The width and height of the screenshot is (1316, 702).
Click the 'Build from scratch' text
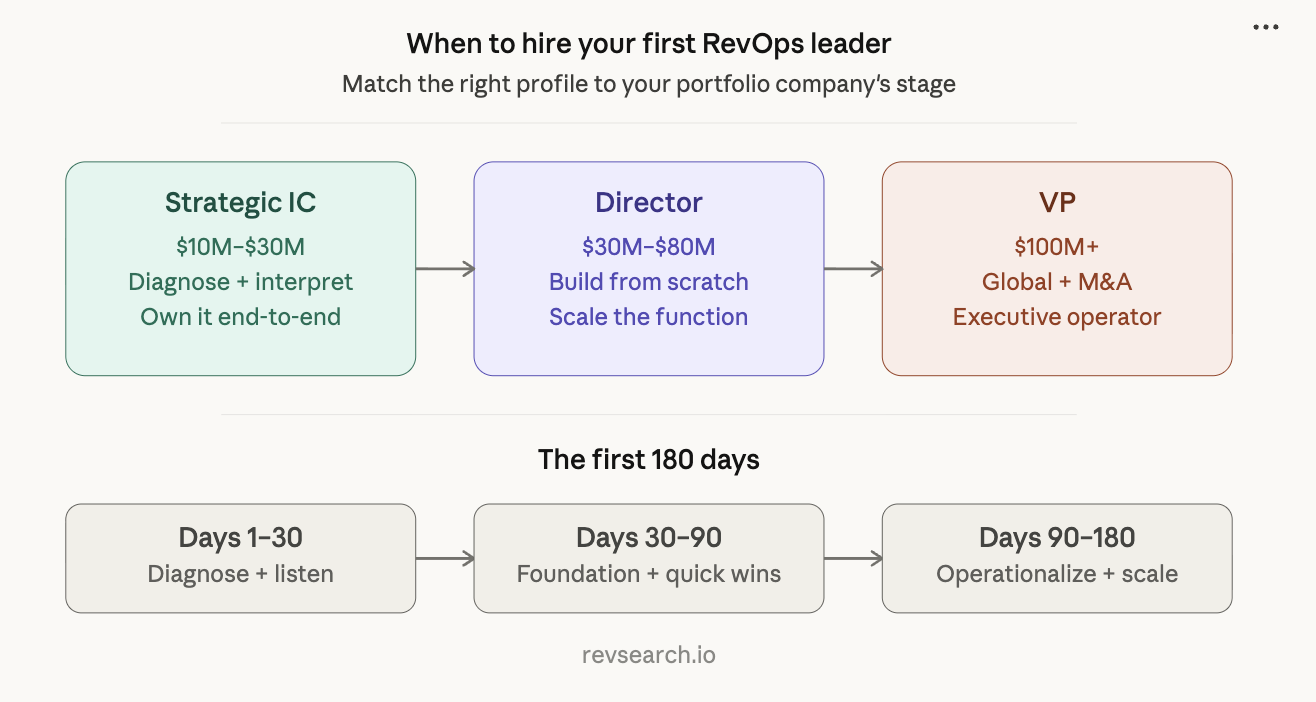(x=648, y=281)
